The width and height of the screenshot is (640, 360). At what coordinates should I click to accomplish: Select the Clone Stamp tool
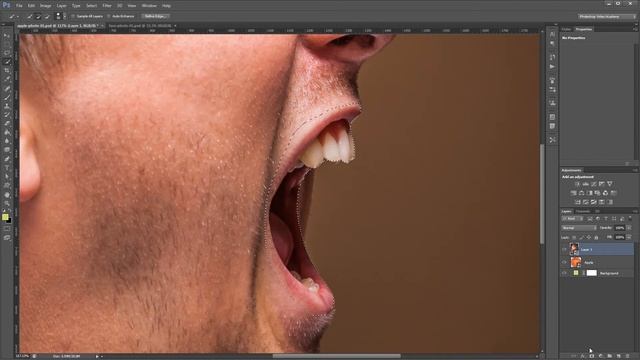(x=7, y=106)
